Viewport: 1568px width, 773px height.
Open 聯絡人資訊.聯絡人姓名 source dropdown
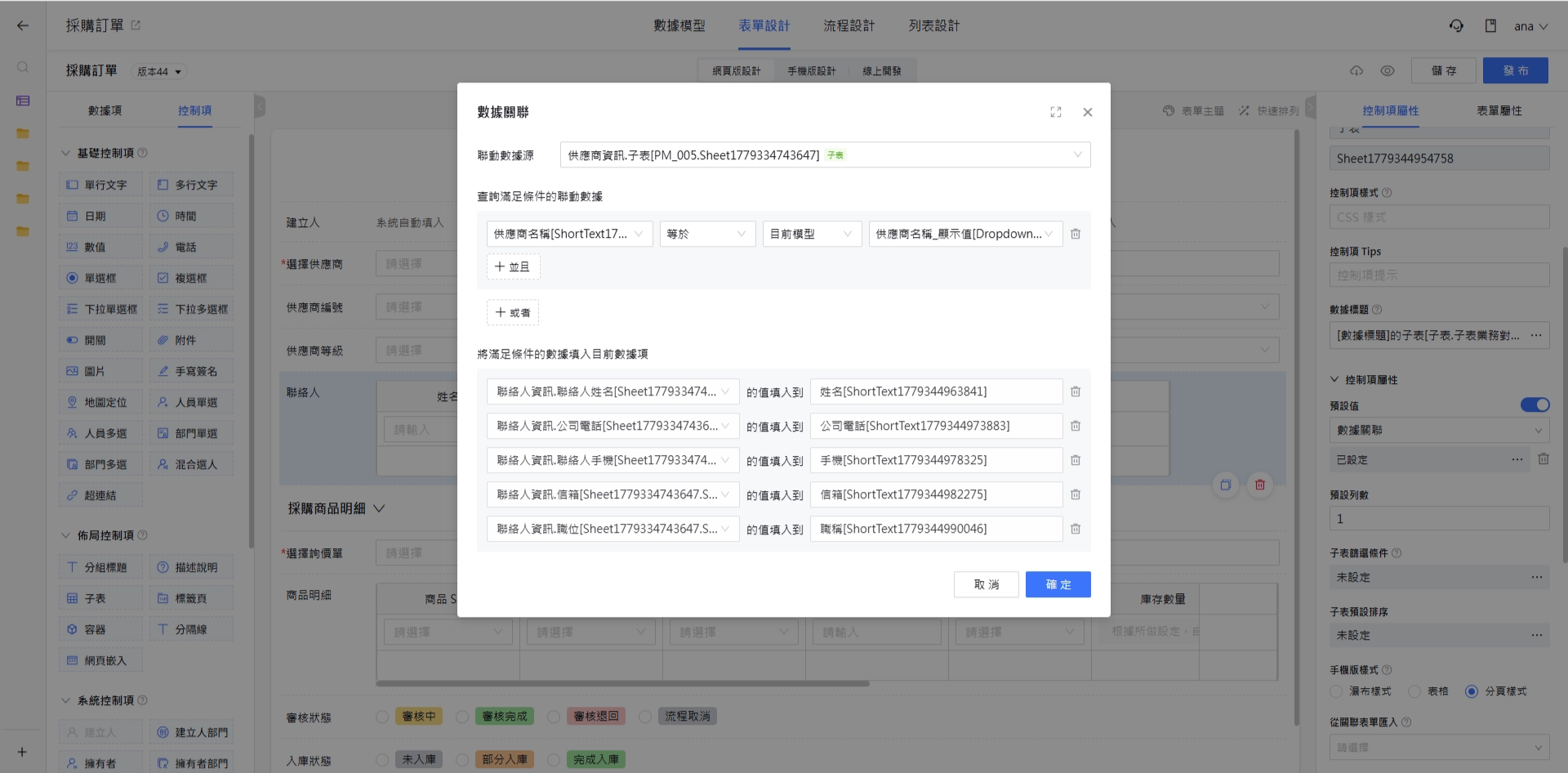(613, 391)
